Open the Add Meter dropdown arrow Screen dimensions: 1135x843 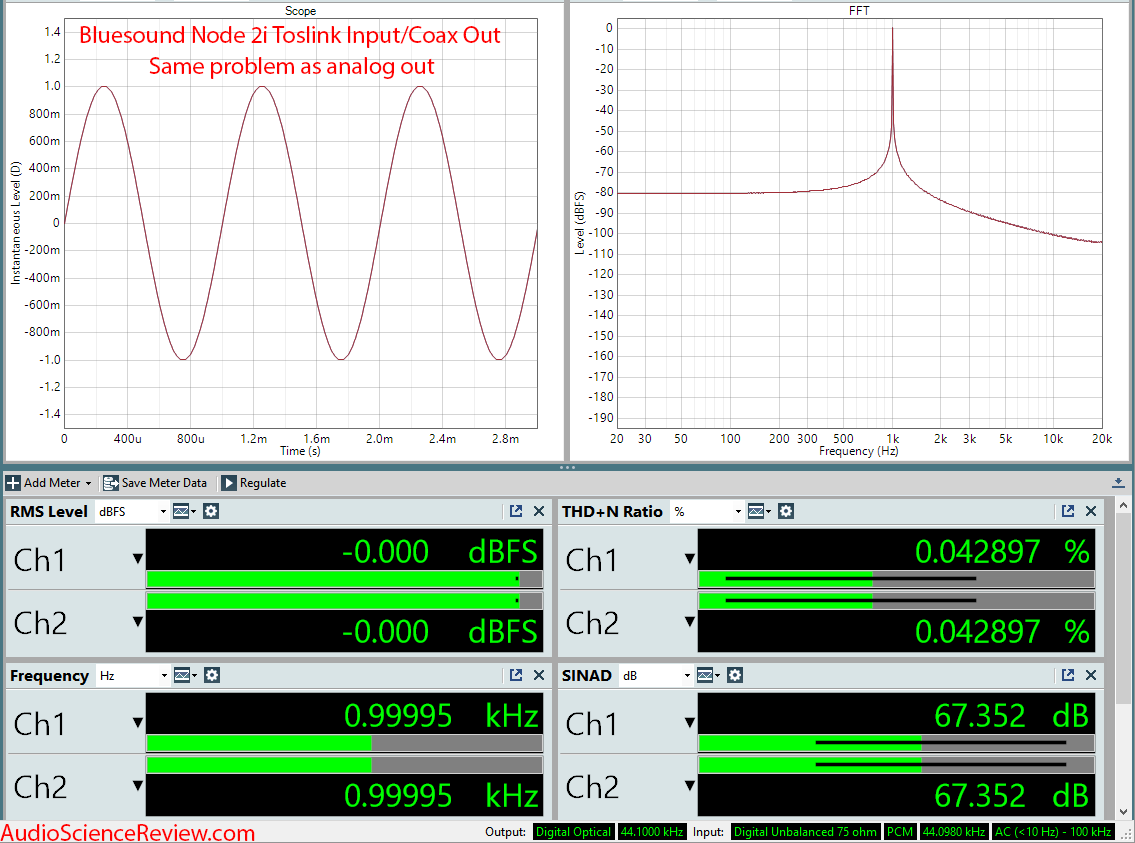[88, 483]
